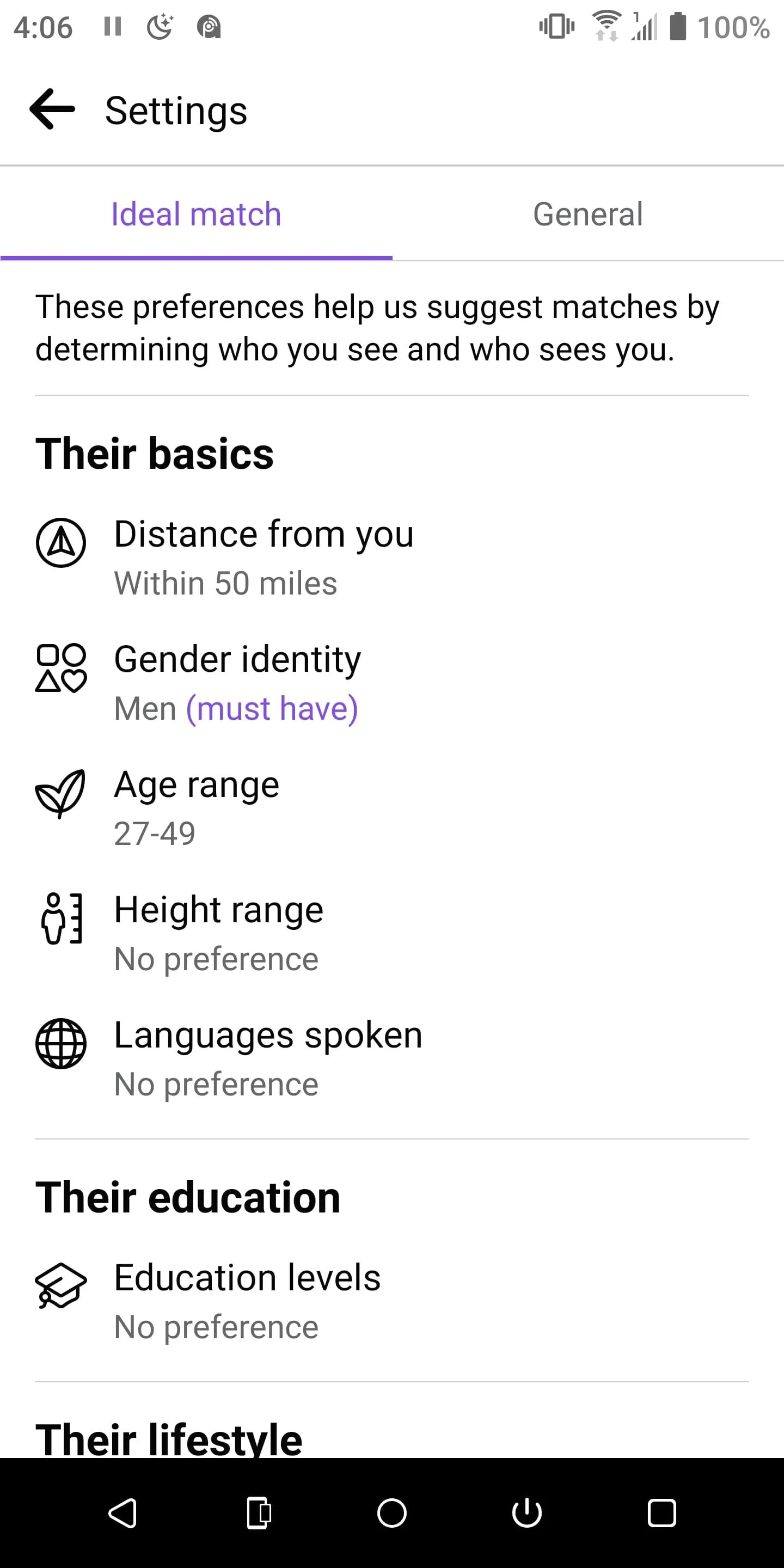
Task: Tap the Languages spoken globe icon
Action: click(61, 1043)
